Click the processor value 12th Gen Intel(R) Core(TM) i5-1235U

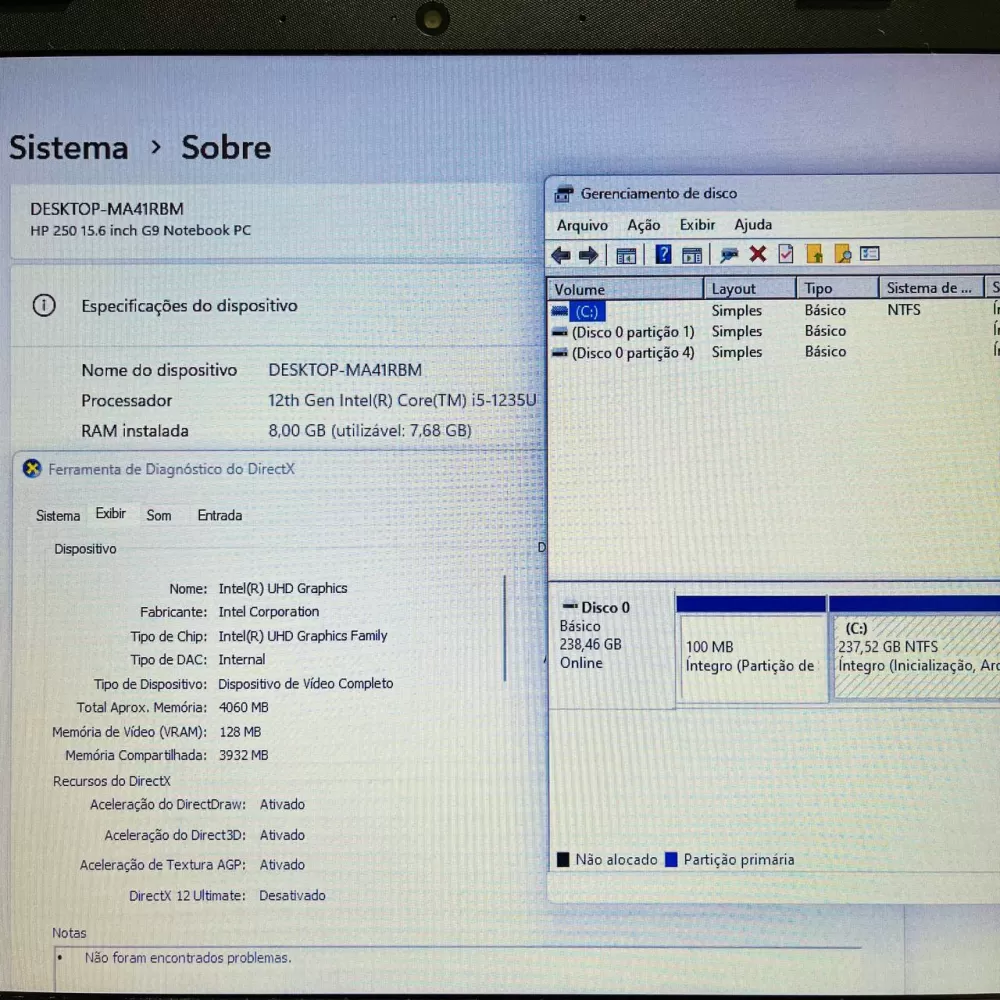point(402,401)
